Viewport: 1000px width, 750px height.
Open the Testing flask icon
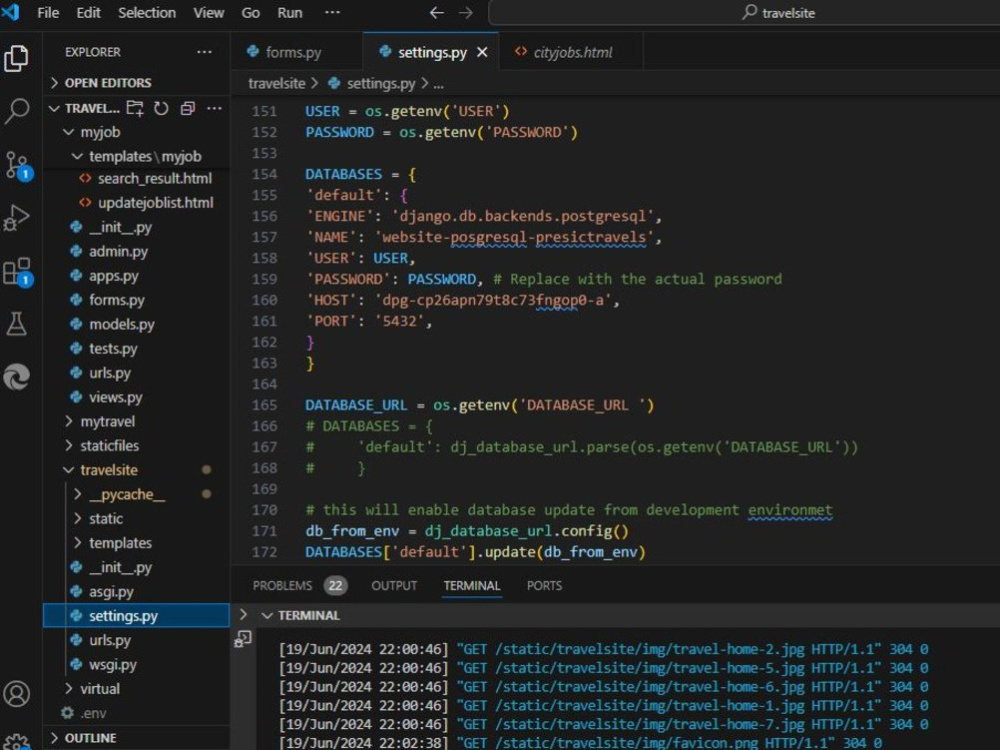[18, 323]
